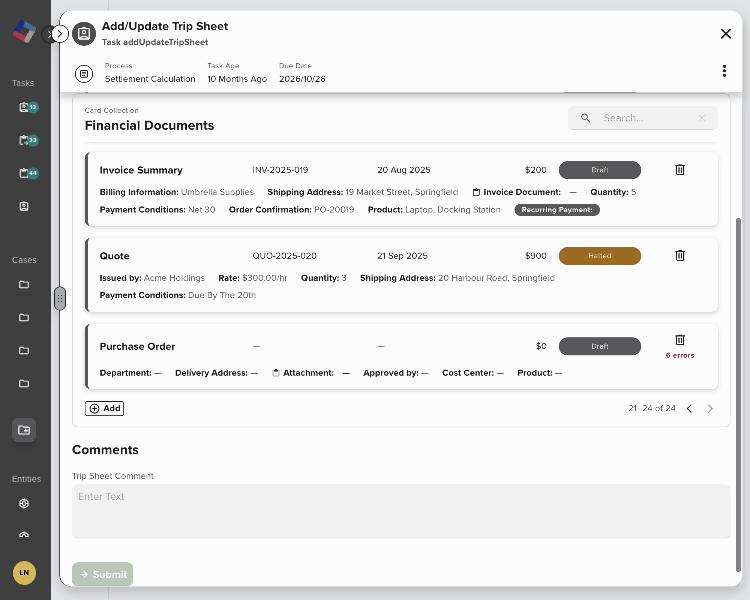Open the second Entities icon

click(24, 534)
